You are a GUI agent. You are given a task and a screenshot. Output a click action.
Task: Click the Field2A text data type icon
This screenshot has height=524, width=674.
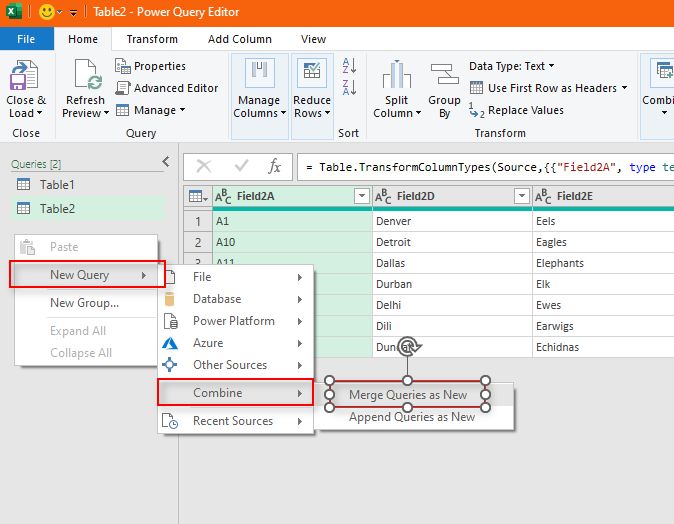click(223, 196)
